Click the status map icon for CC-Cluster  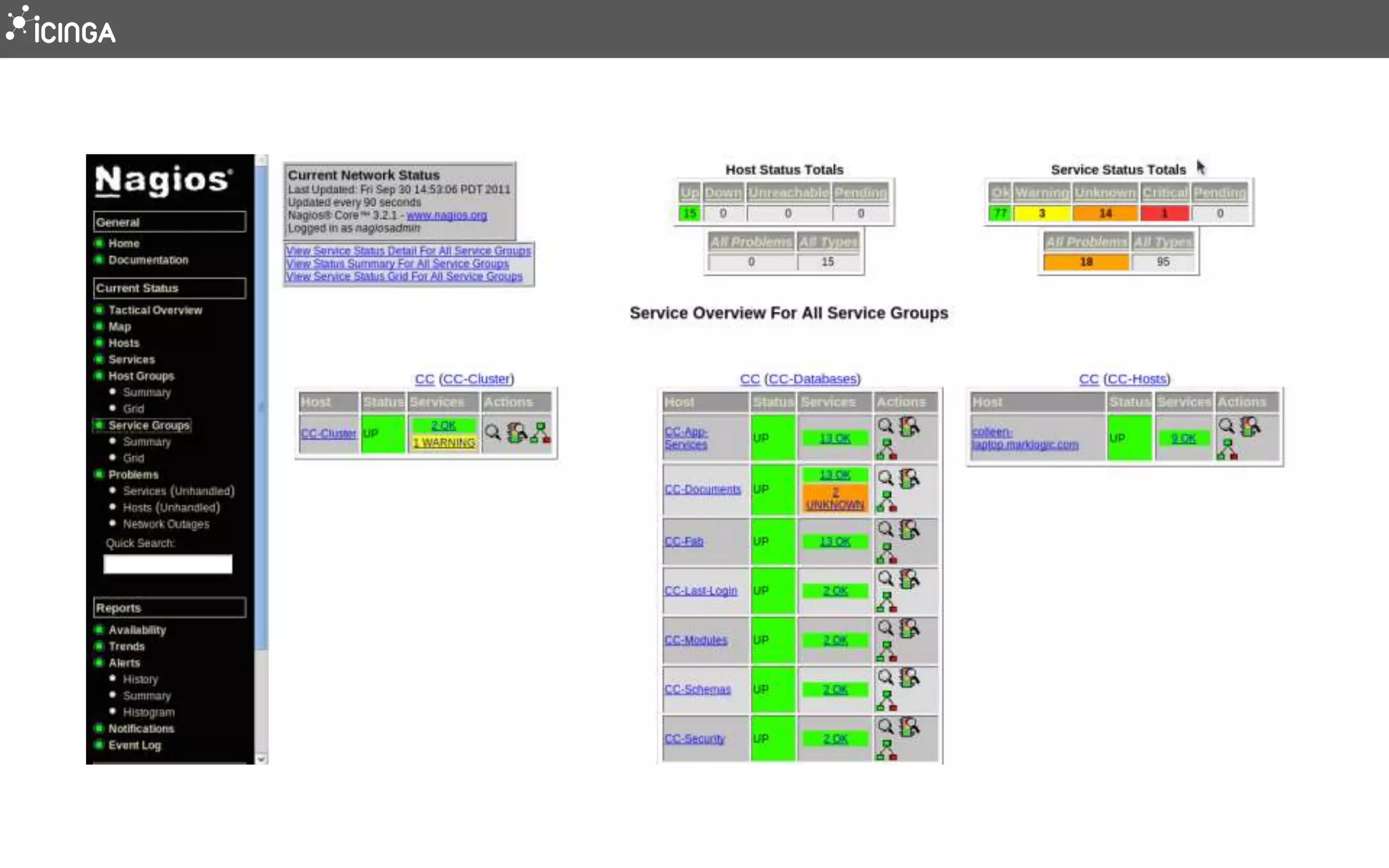click(x=541, y=433)
